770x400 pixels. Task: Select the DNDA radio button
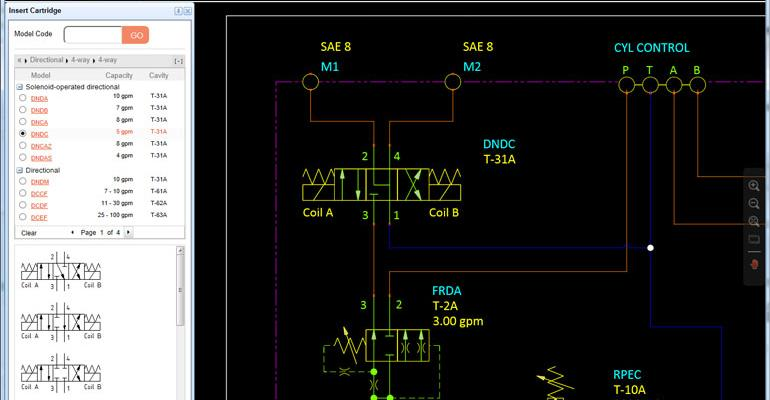tap(23, 98)
